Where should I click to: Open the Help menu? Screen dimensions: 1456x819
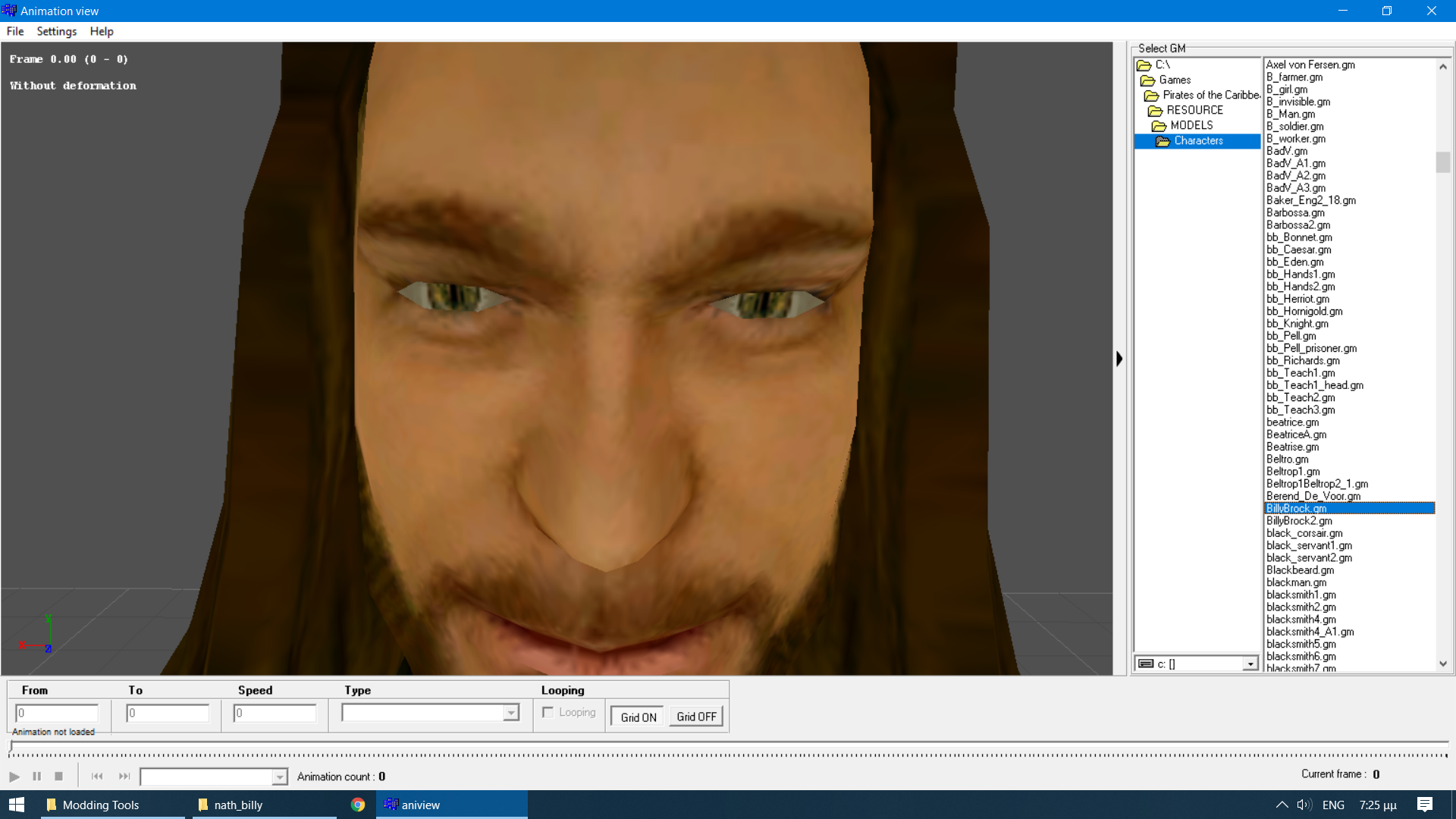(102, 32)
